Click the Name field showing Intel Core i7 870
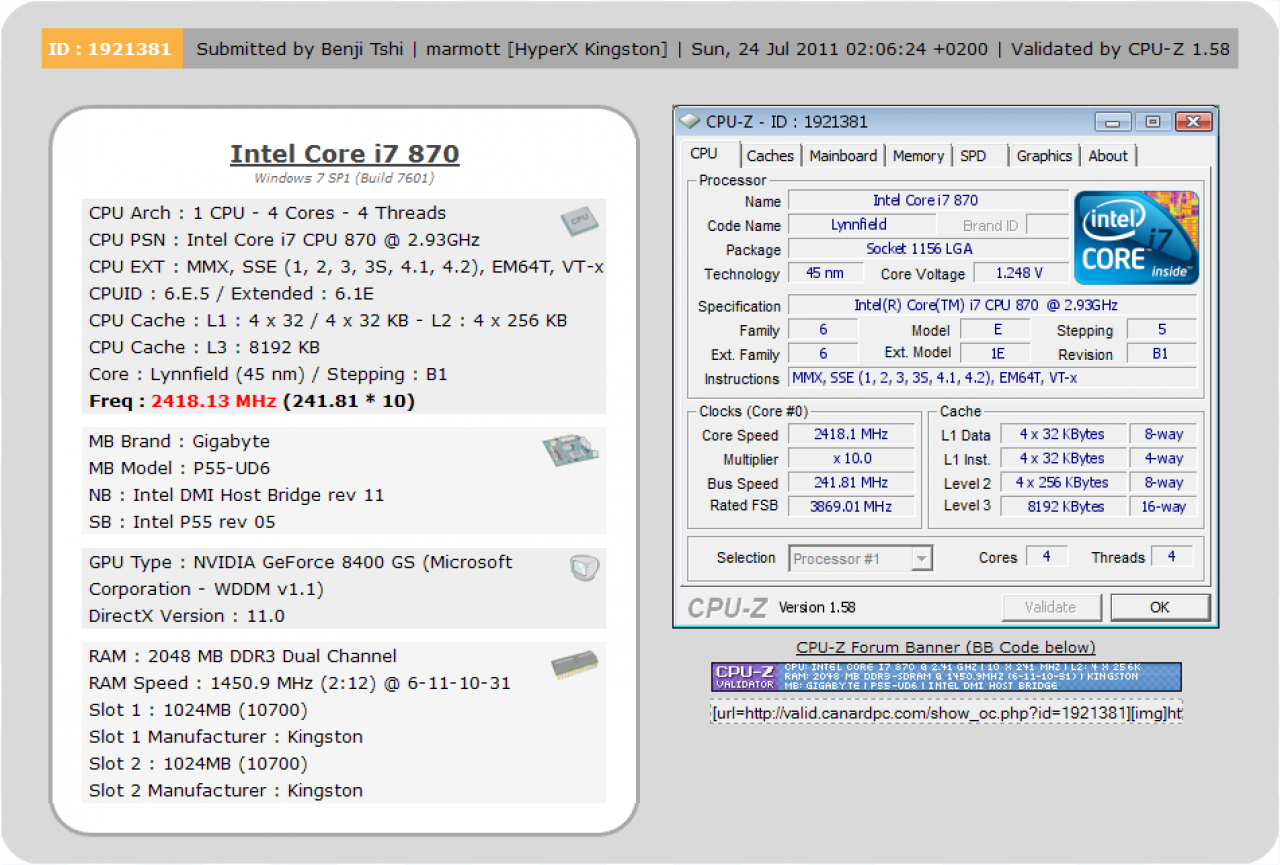 click(927, 201)
